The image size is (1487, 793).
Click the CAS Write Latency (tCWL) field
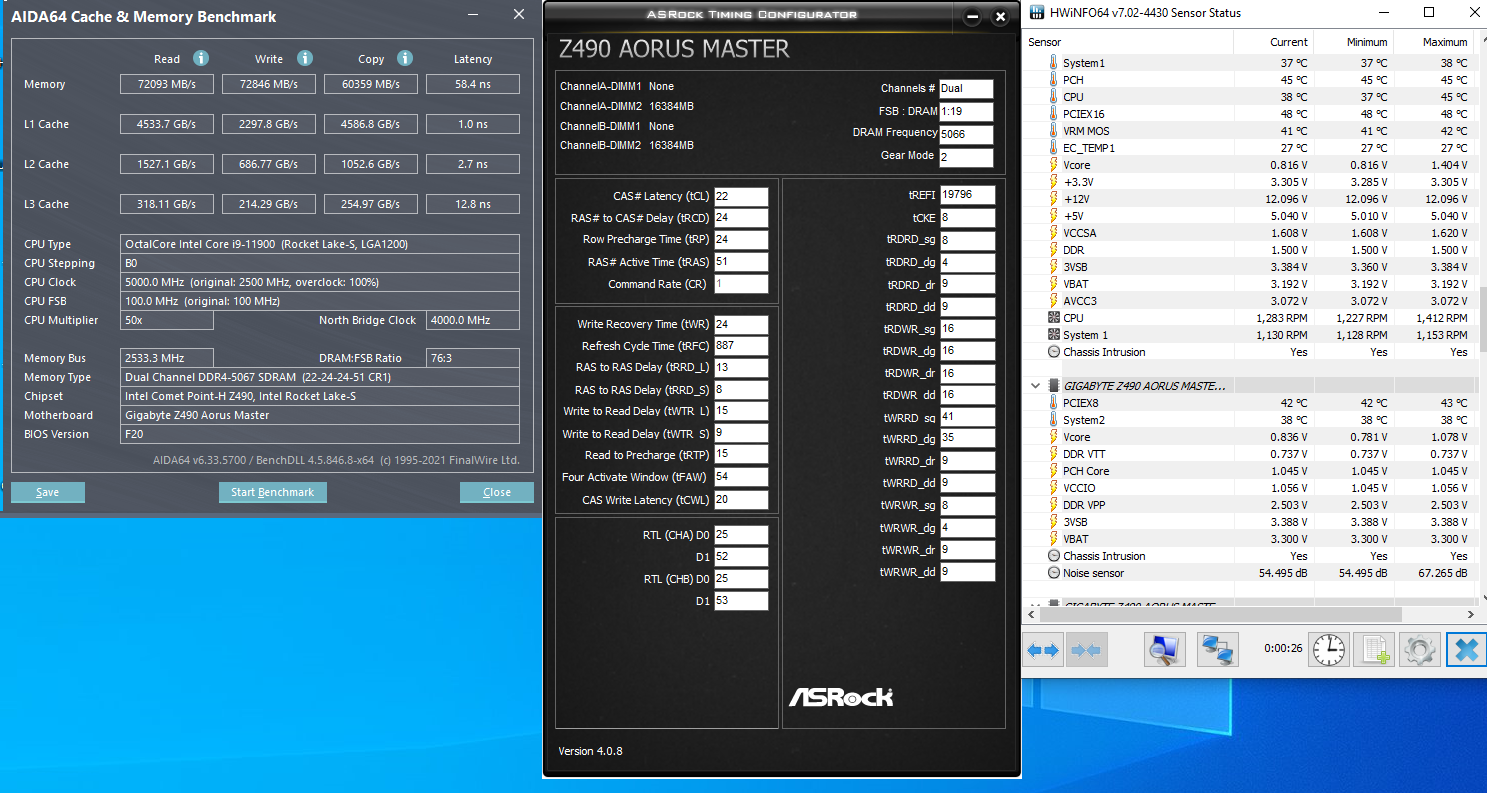[x=741, y=500]
